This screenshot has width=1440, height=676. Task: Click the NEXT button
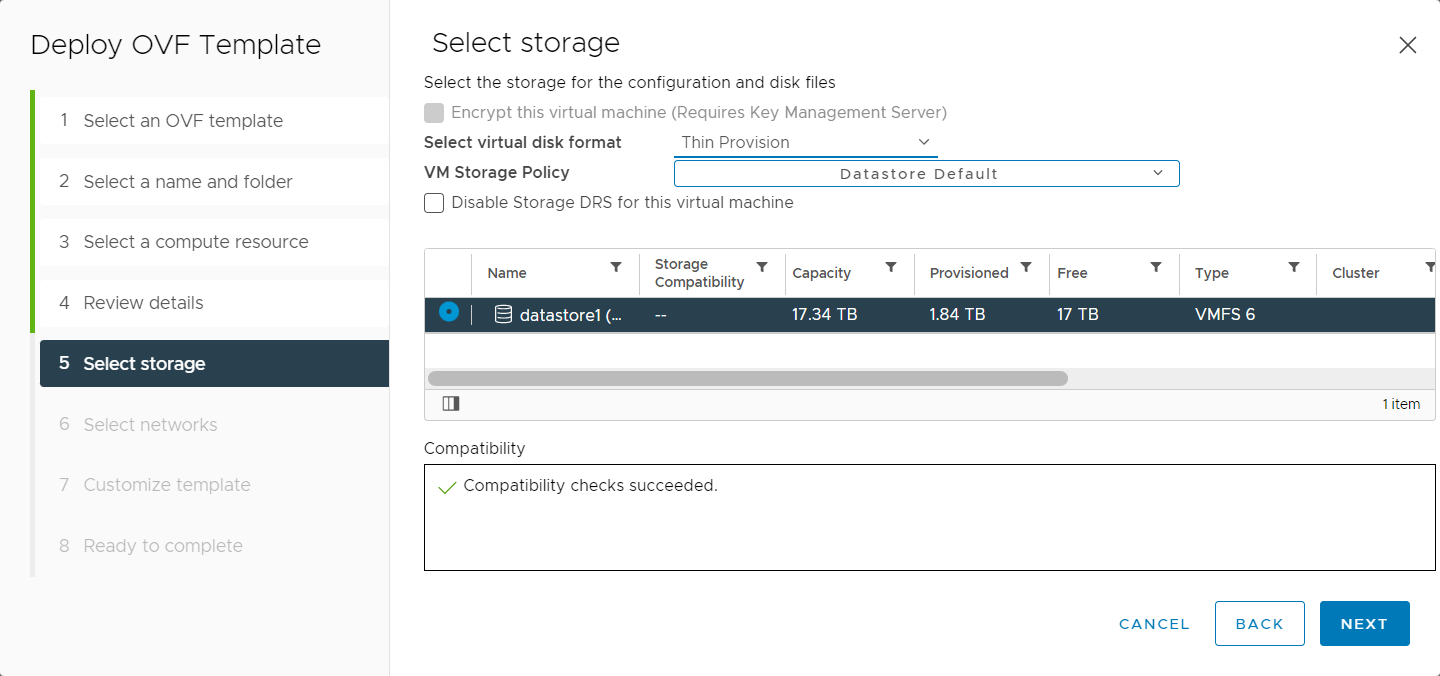point(1365,623)
